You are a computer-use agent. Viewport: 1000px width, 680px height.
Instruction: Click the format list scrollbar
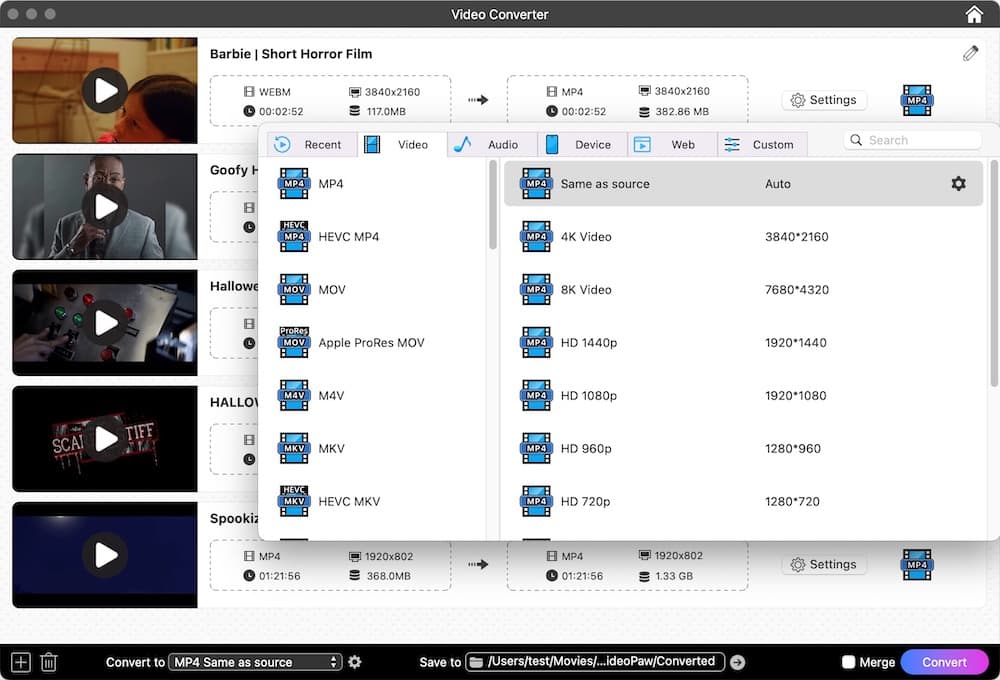point(493,205)
